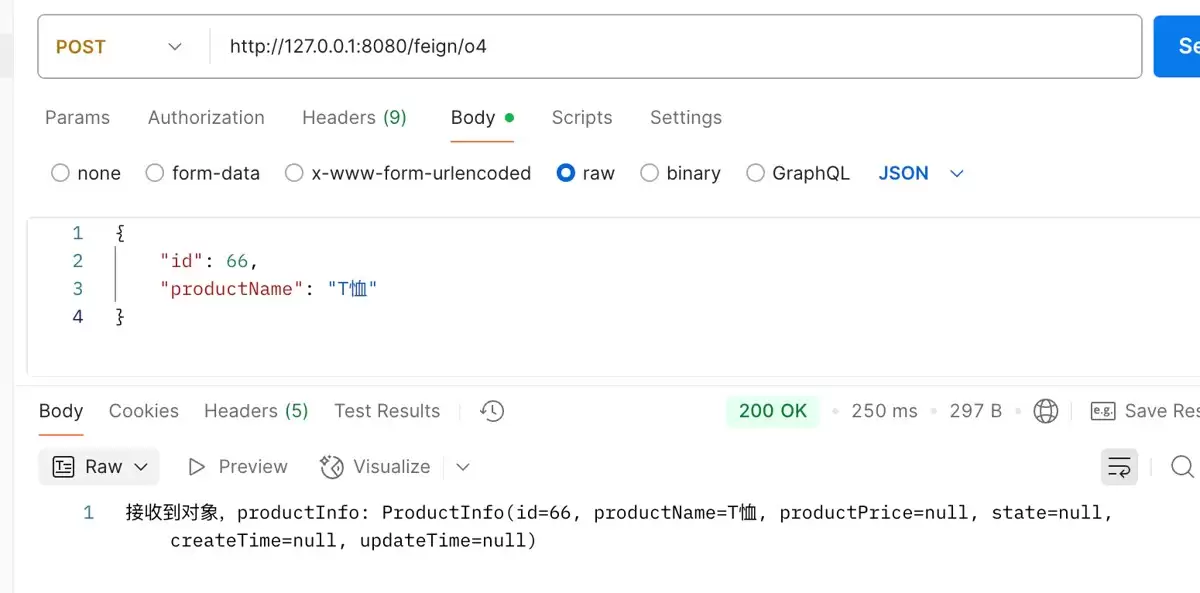Click the 297 B response size
Viewport: 1200px width, 593px height.
(x=975, y=411)
